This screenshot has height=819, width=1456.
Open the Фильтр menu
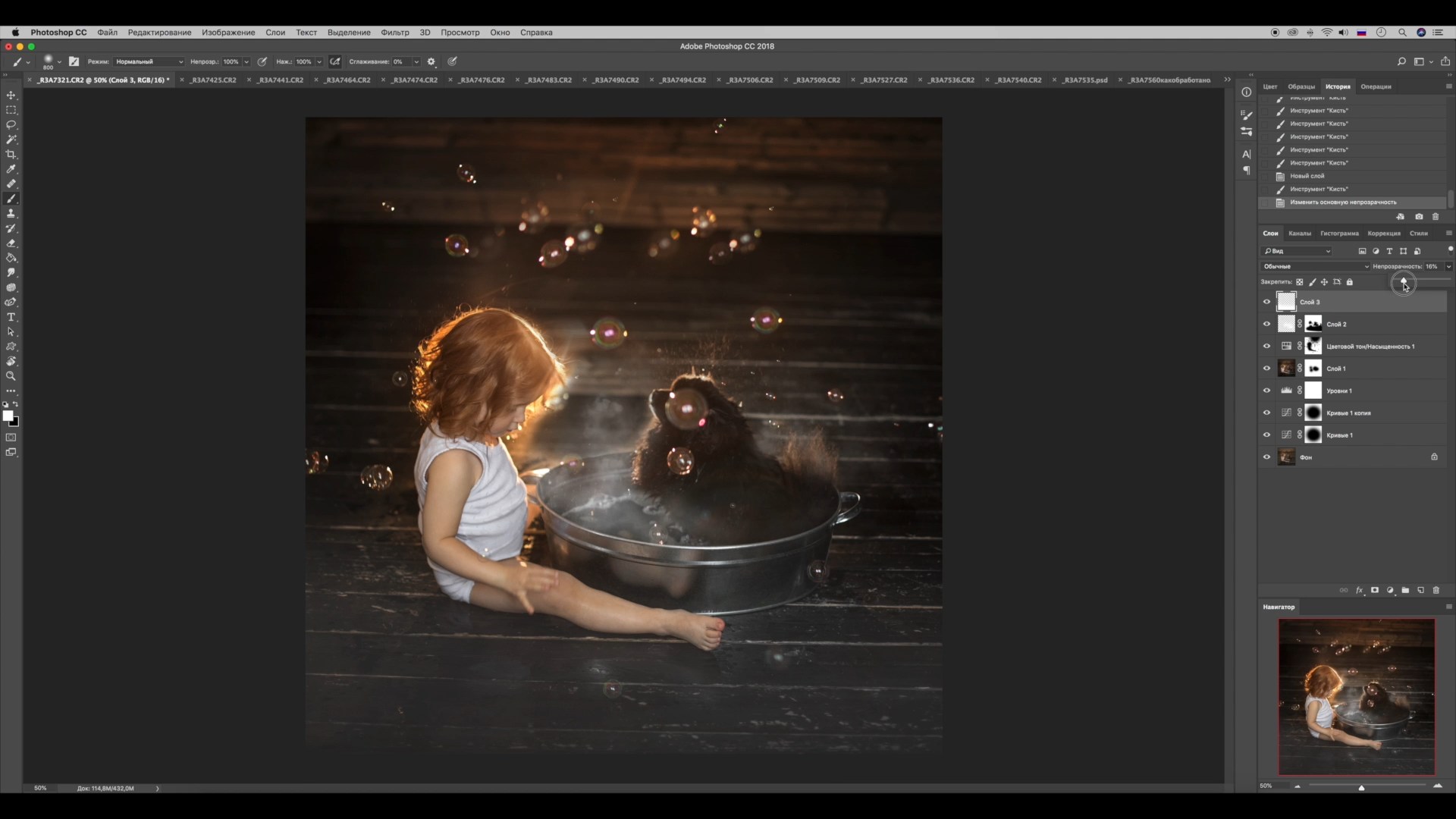coord(394,33)
